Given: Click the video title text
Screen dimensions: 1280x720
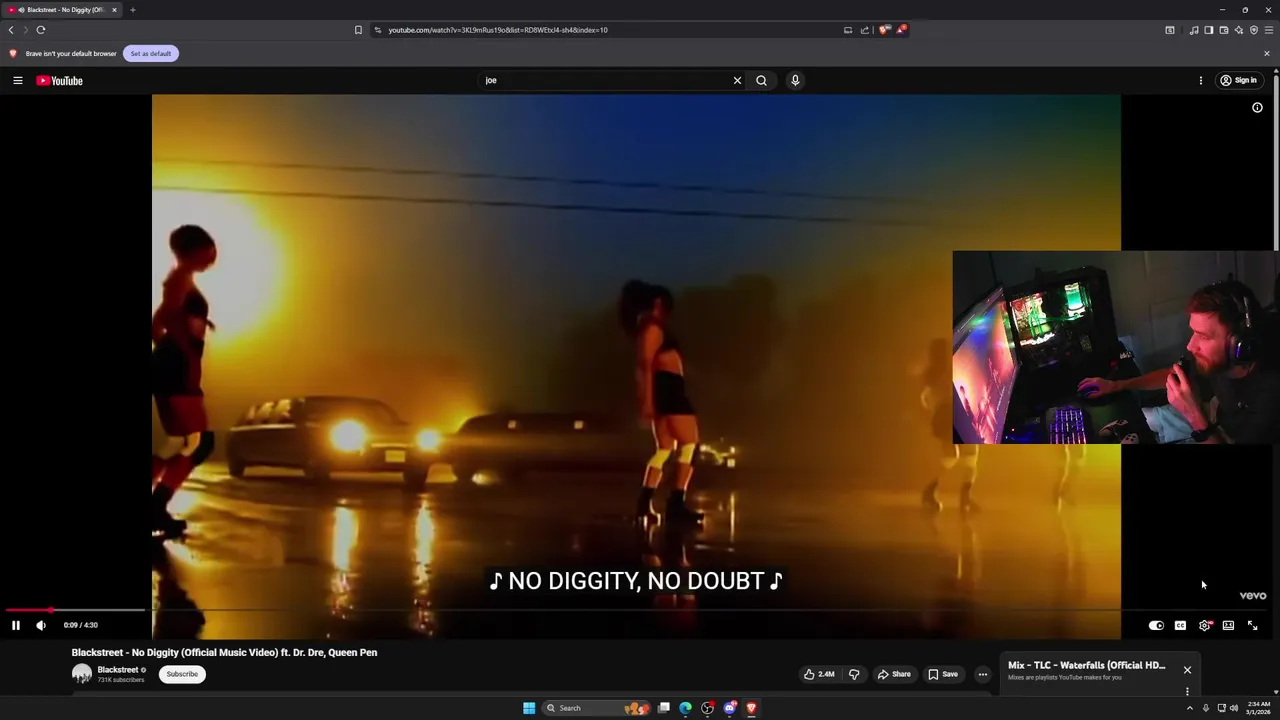Looking at the screenshot, I should (x=224, y=652).
